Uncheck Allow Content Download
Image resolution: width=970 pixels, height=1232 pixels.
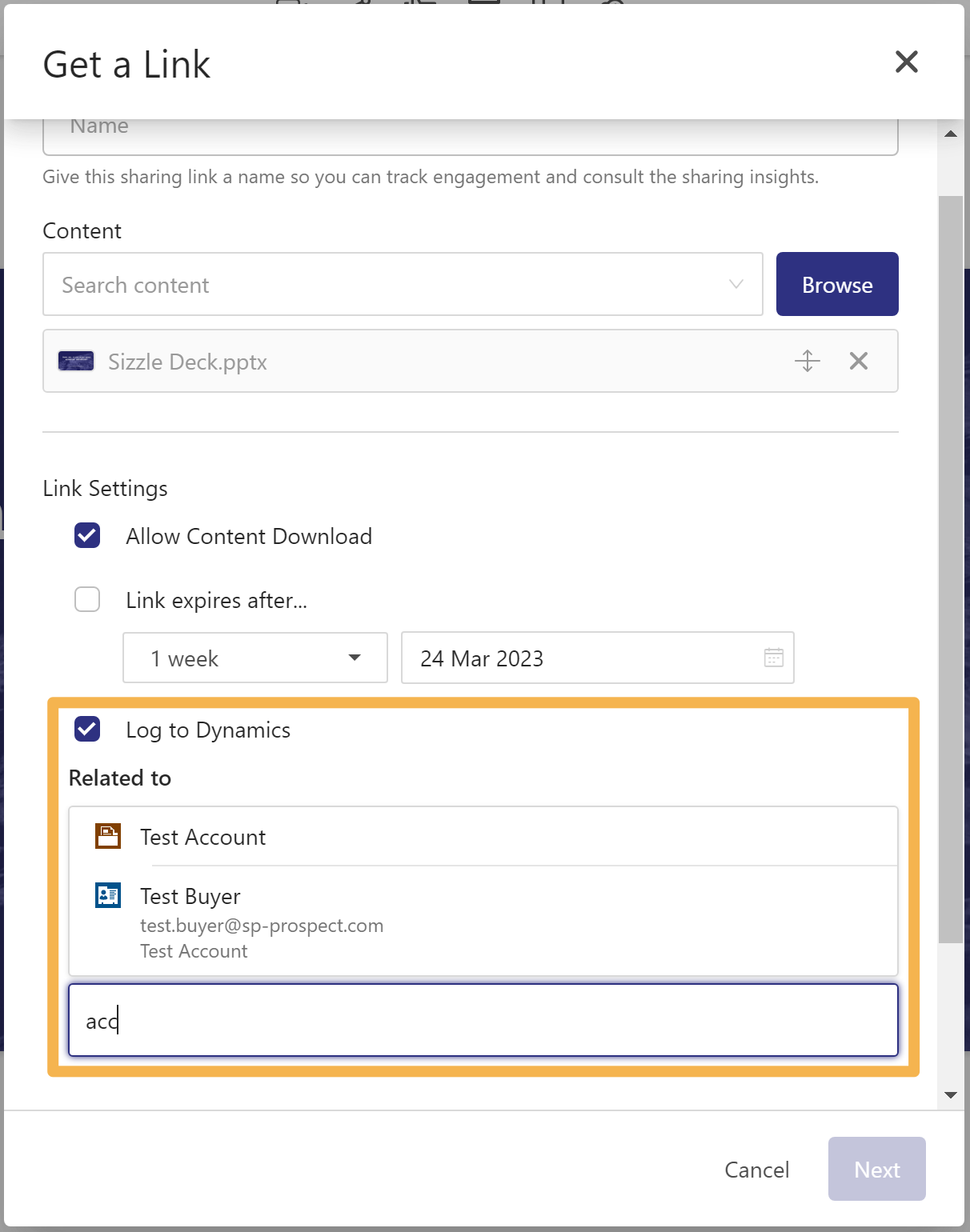coord(87,536)
